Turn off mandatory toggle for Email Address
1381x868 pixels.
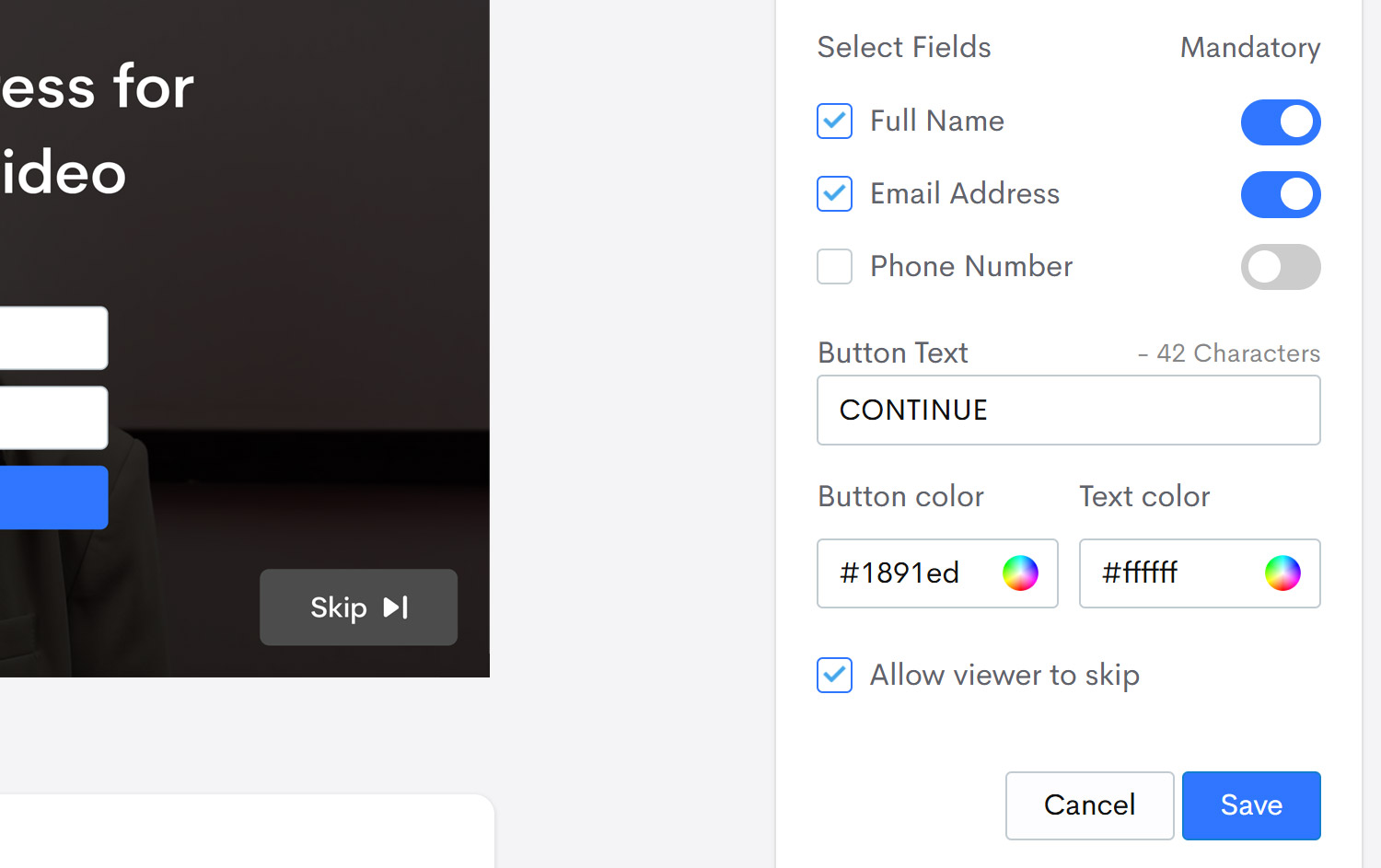coord(1281,194)
